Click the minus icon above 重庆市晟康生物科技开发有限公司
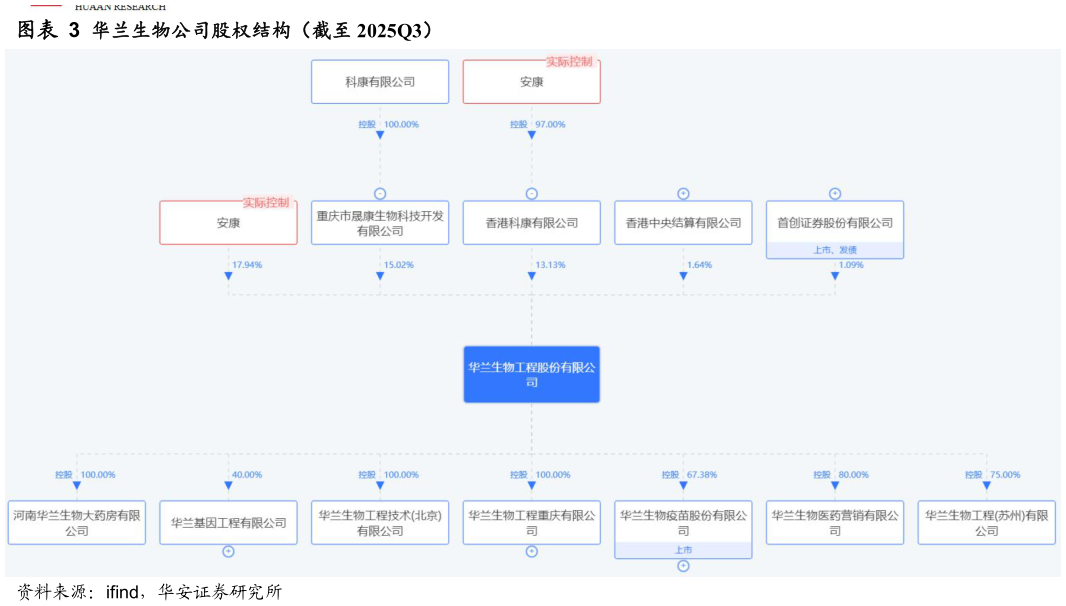 (380, 193)
